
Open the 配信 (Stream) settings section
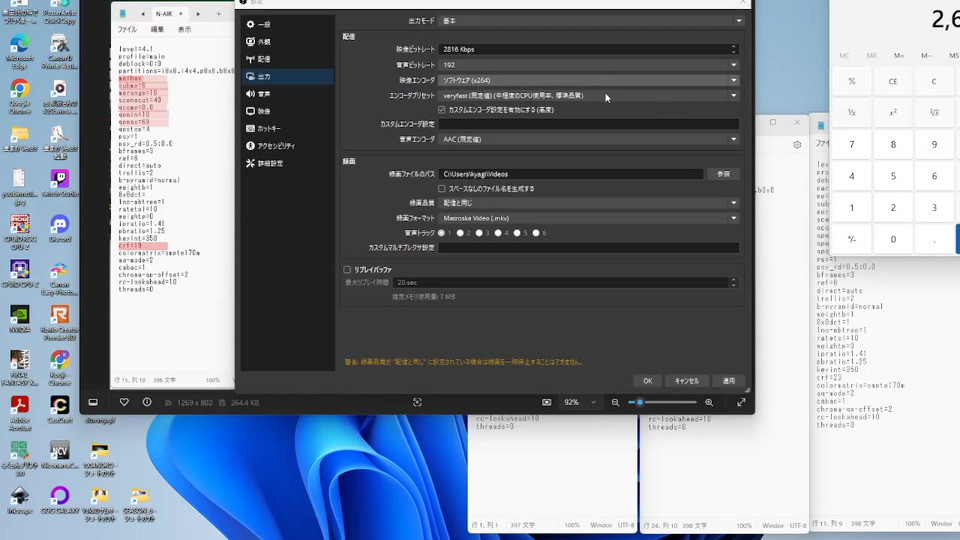[263, 59]
